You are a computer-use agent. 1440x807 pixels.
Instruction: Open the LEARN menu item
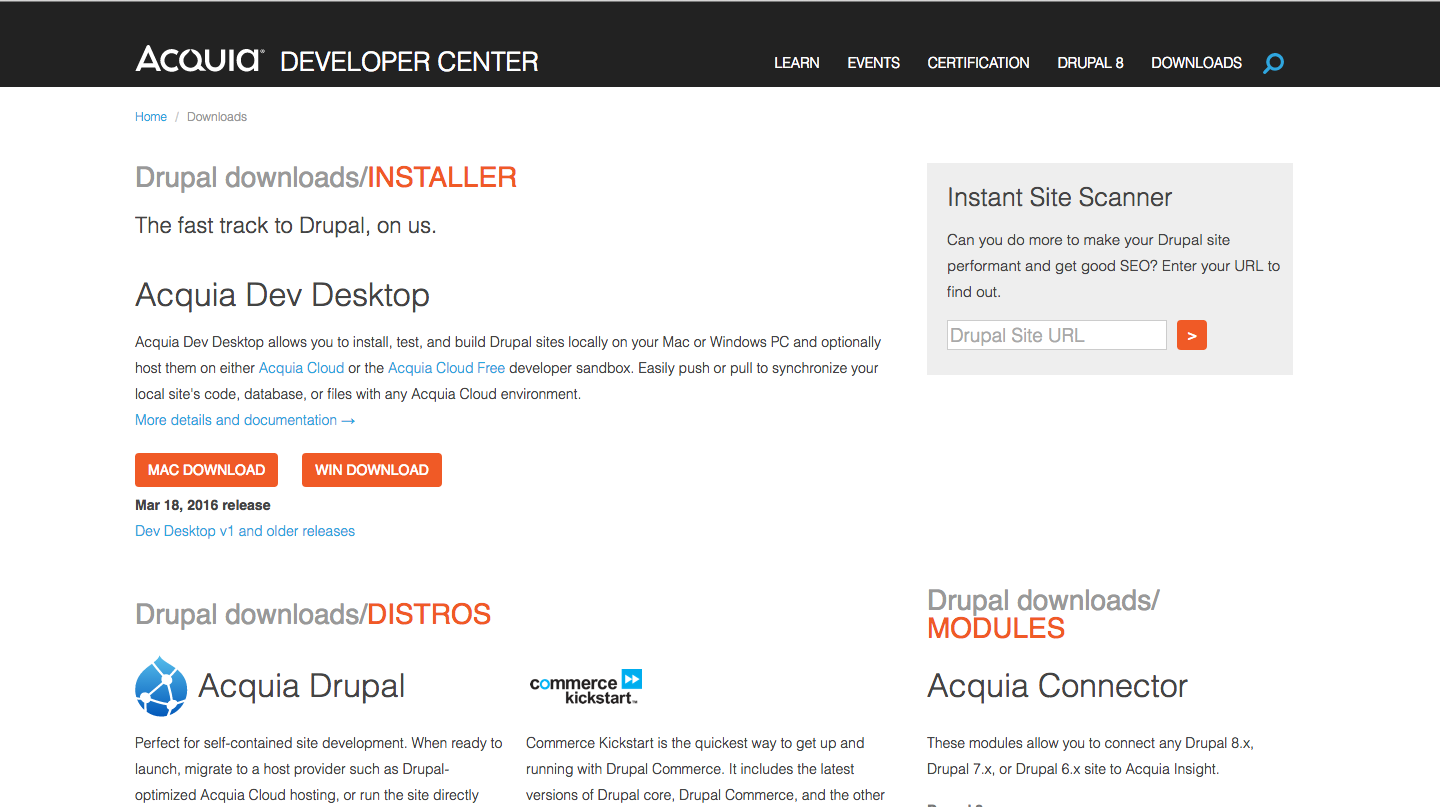[x=797, y=62]
